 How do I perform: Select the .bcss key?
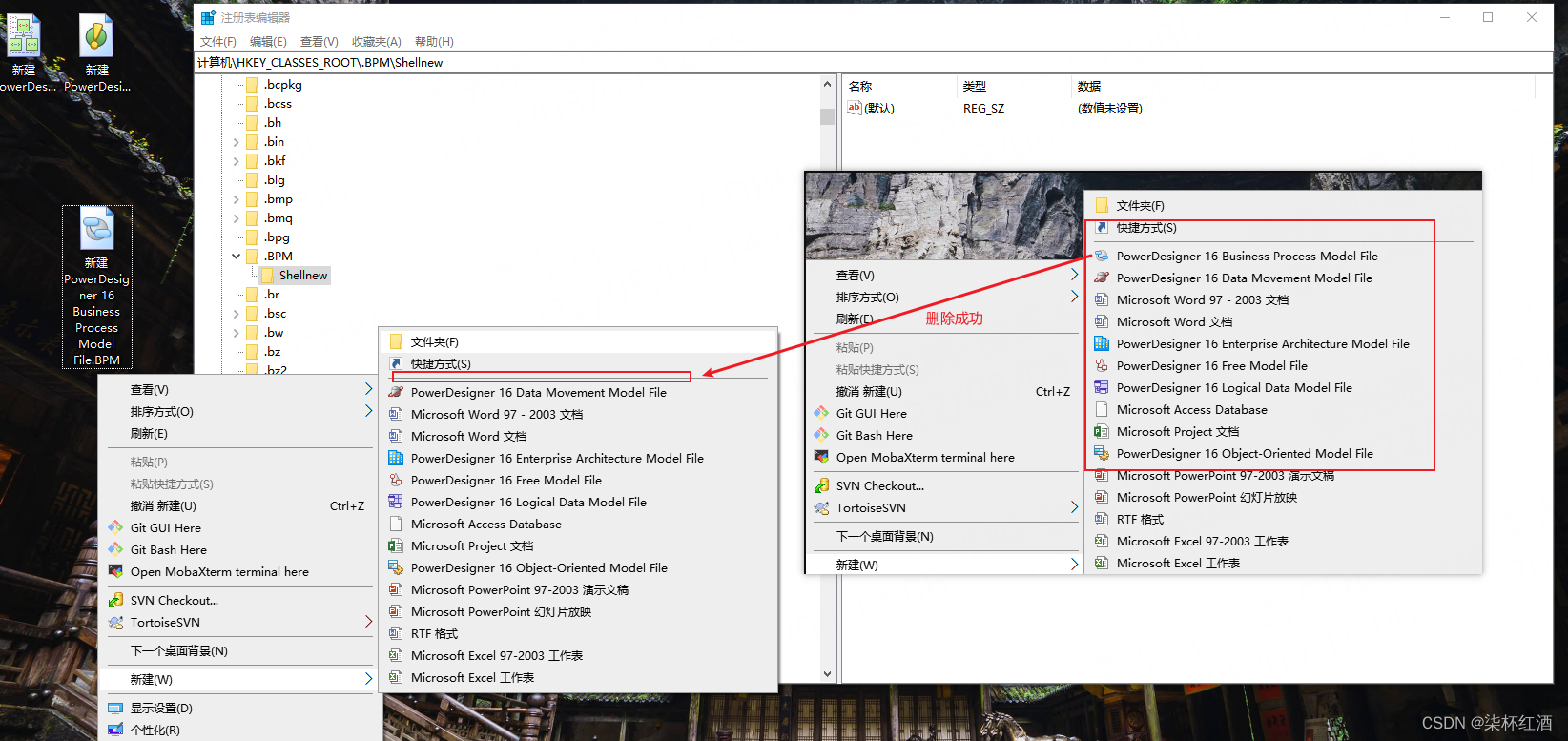tap(278, 104)
